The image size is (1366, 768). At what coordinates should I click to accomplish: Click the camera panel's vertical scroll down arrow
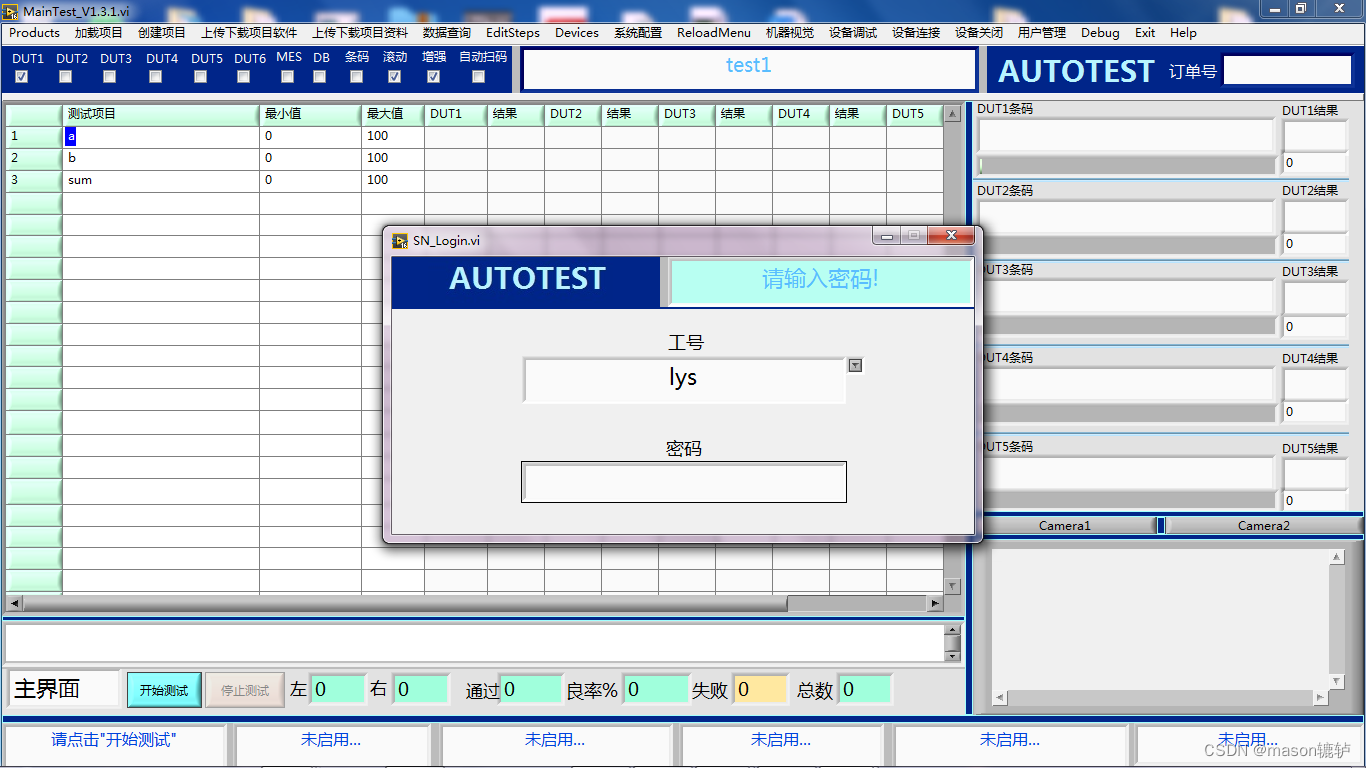pos(1337,681)
